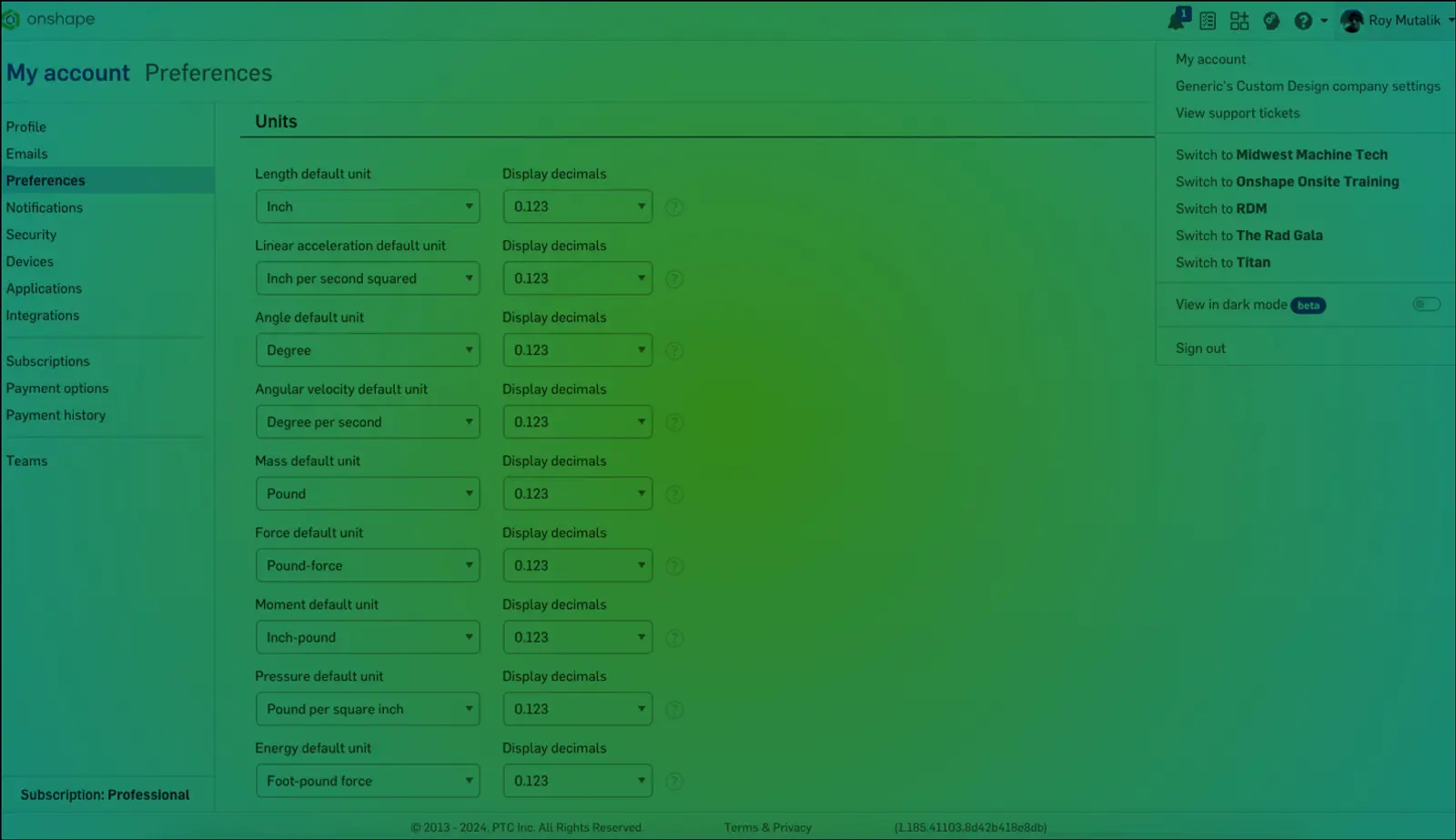The width and height of the screenshot is (1456, 840).
Task: Show help for Length display decimals
Action: coord(674,207)
